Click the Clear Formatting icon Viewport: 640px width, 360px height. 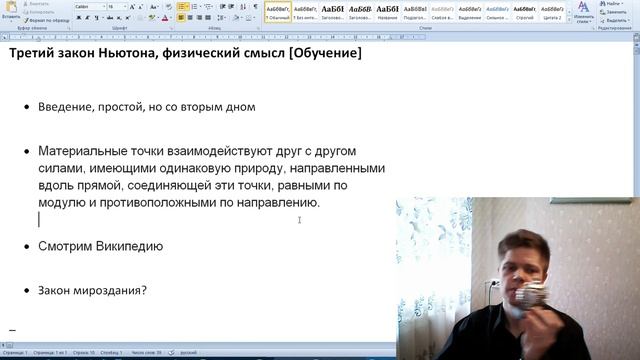[x=169, y=7]
